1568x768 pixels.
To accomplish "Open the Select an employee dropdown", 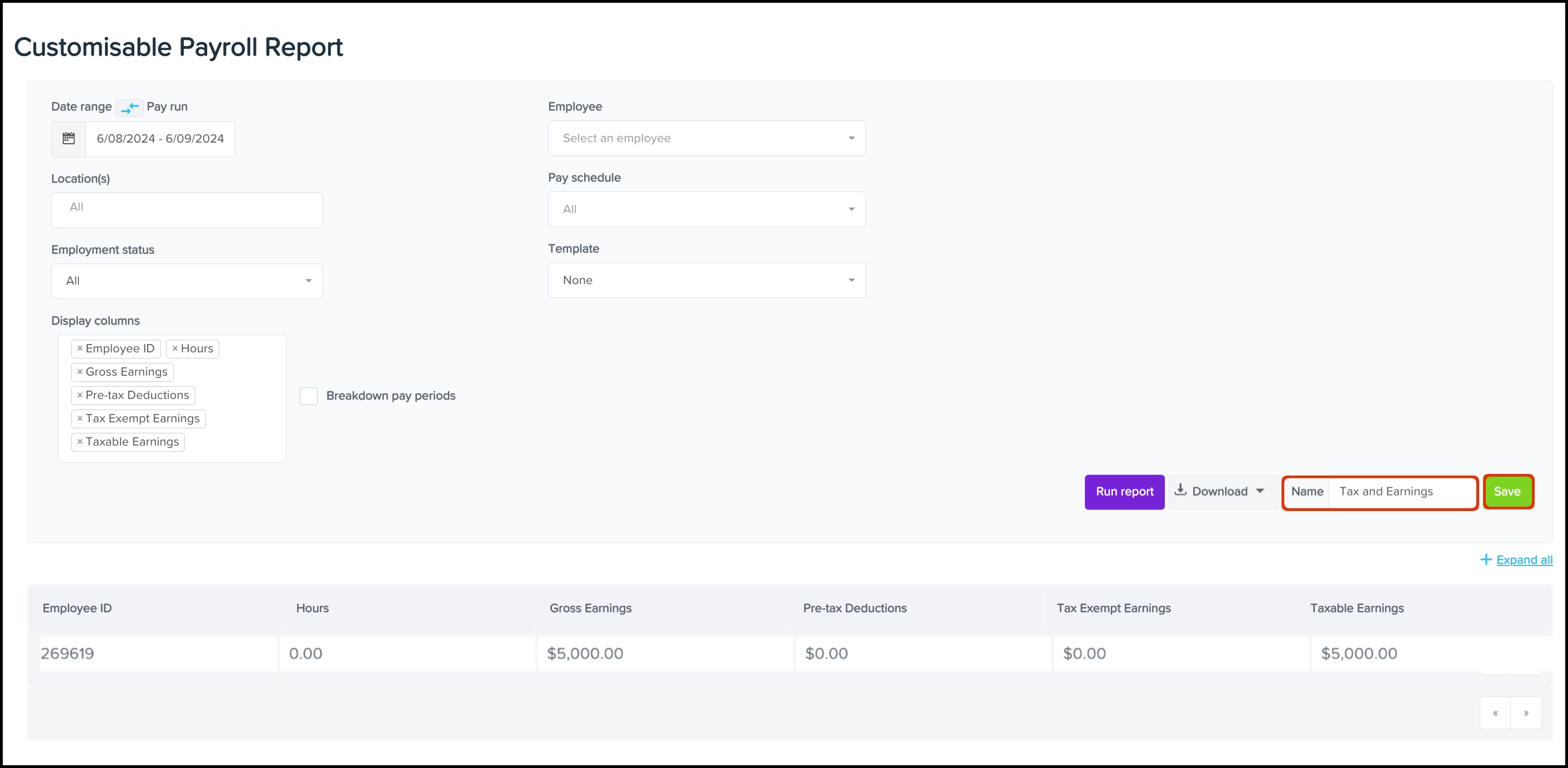I will pos(707,138).
